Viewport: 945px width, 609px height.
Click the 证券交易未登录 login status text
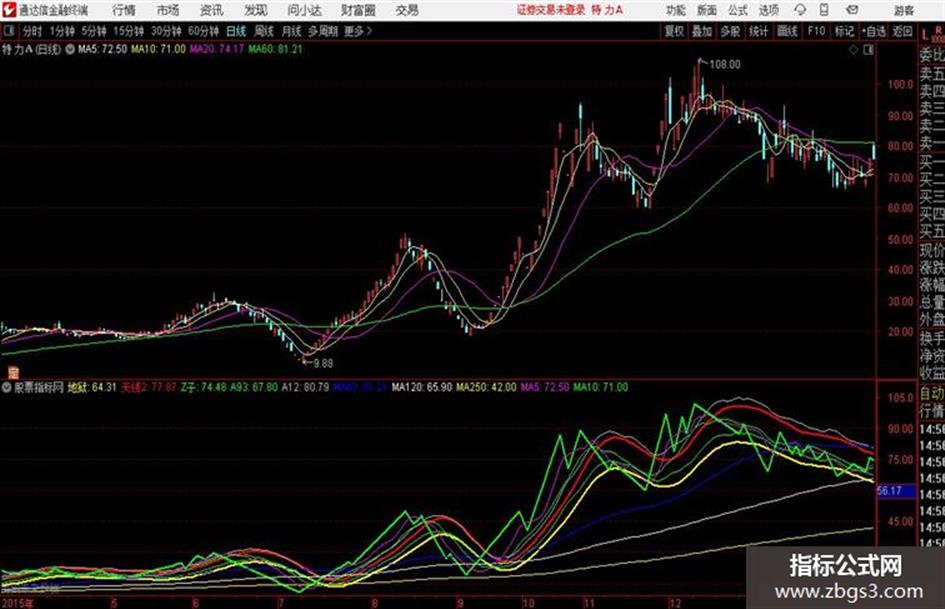click(x=551, y=10)
